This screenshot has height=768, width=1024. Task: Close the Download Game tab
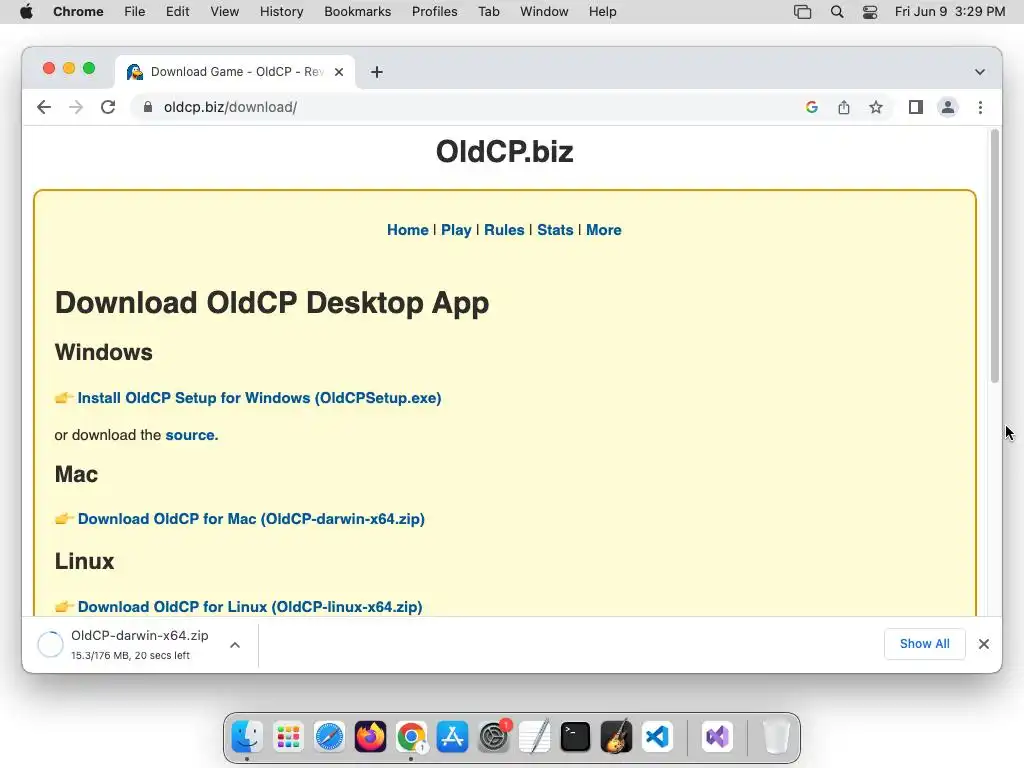tap(339, 72)
